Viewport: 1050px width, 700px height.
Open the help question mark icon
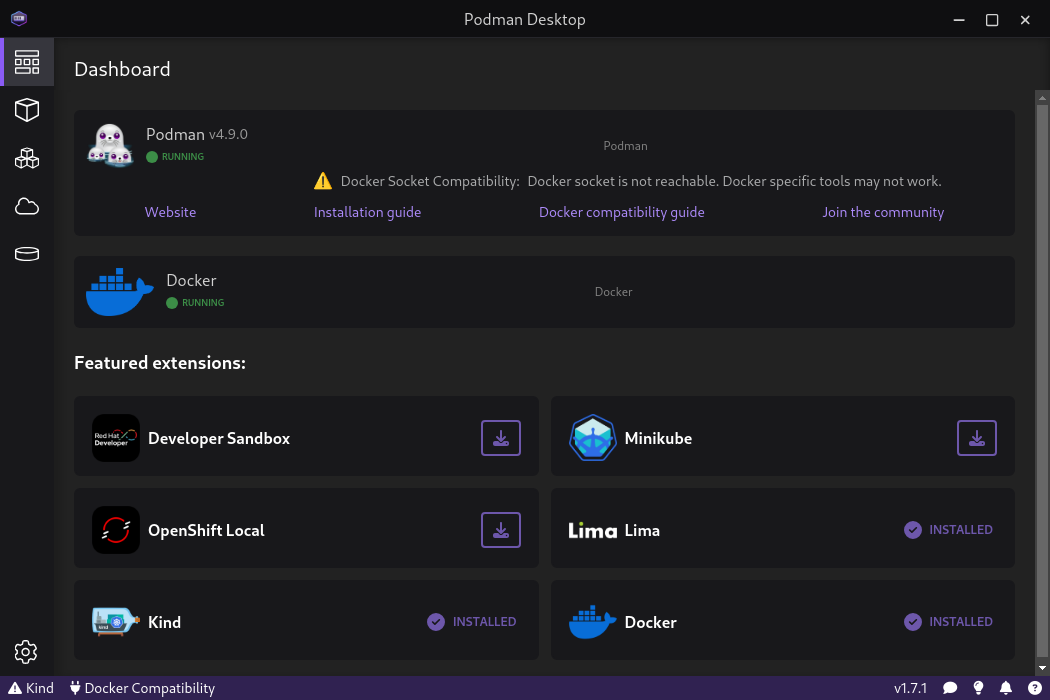click(x=1032, y=688)
